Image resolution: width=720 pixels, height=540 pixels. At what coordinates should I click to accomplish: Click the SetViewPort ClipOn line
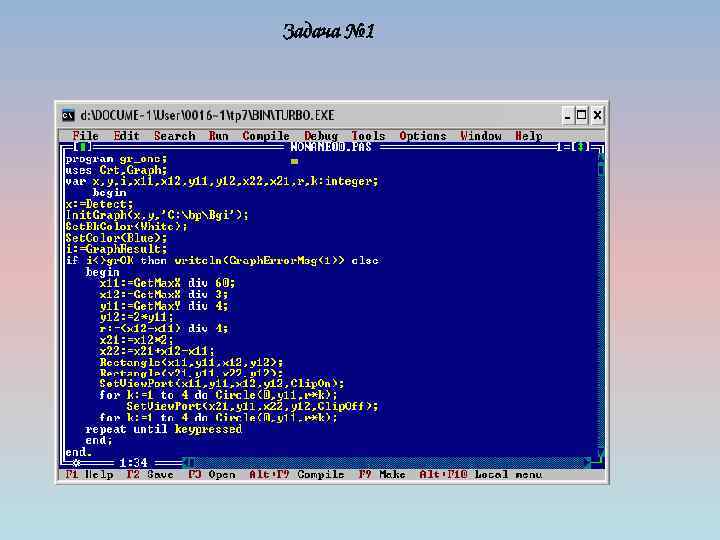222,383
